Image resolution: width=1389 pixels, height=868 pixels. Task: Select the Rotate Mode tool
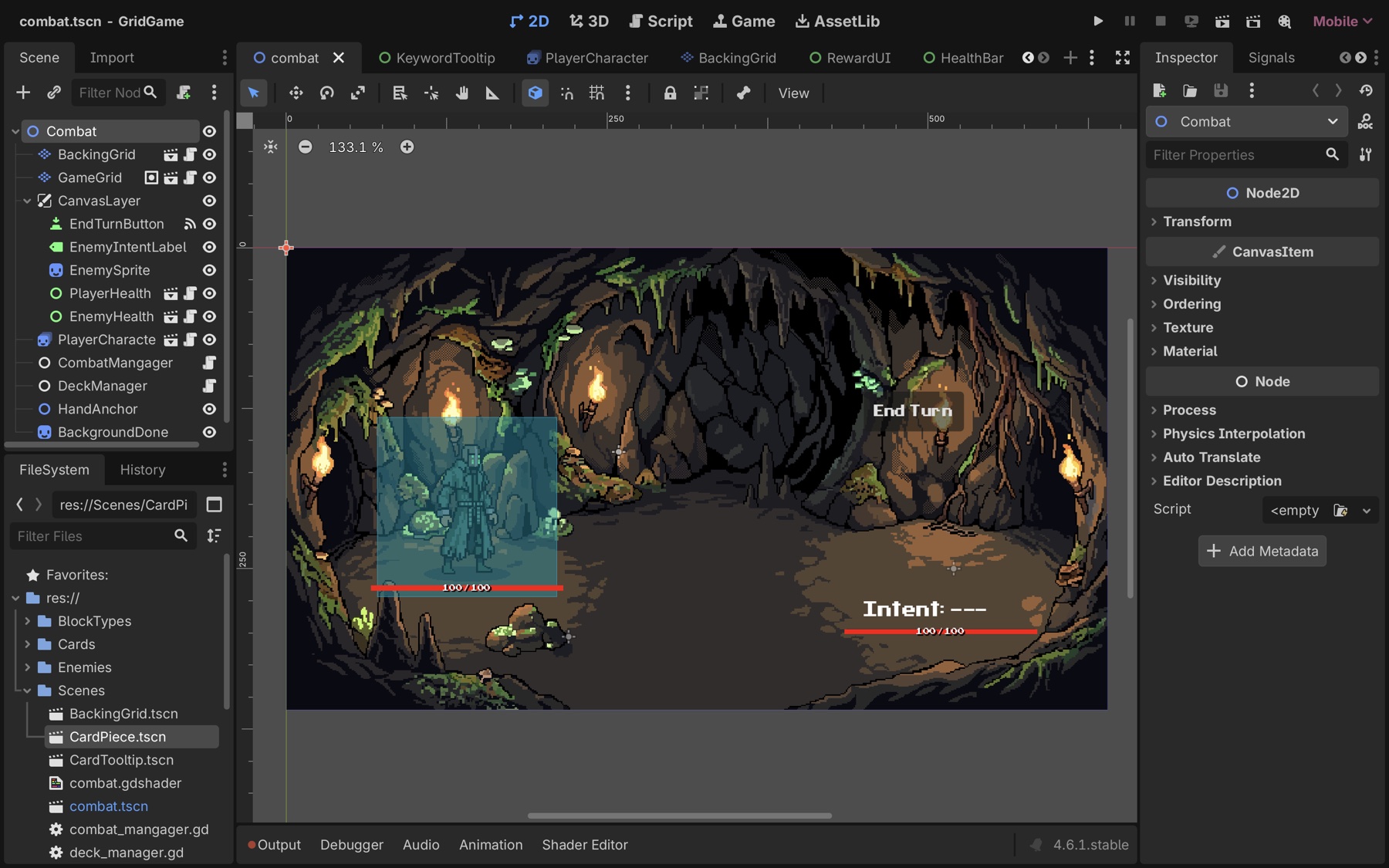click(x=326, y=93)
